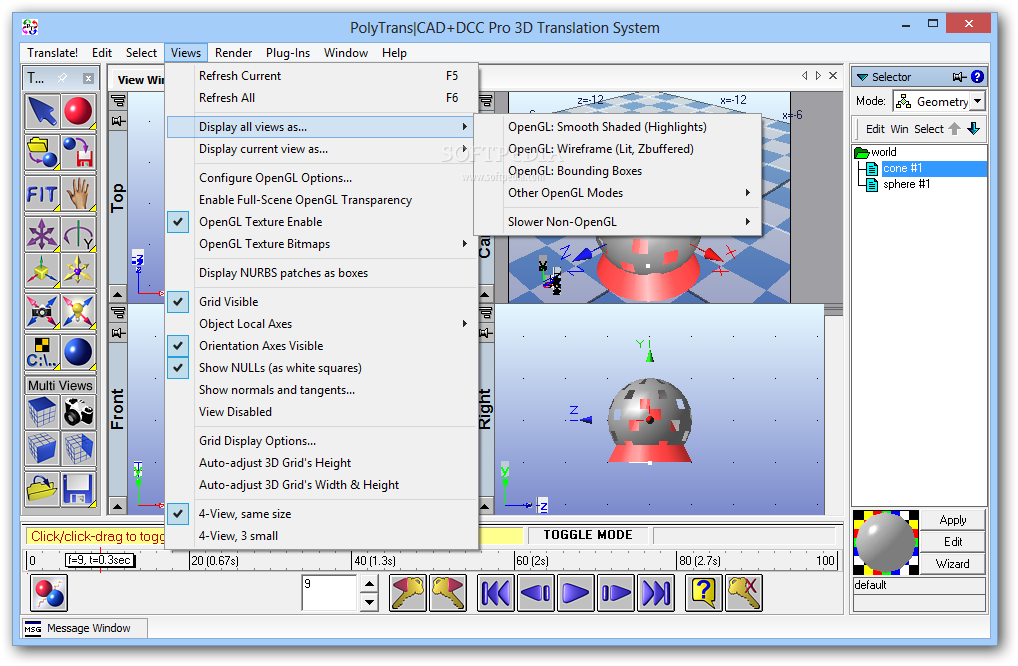Click the purple snowflake axes tool

(42, 234)
